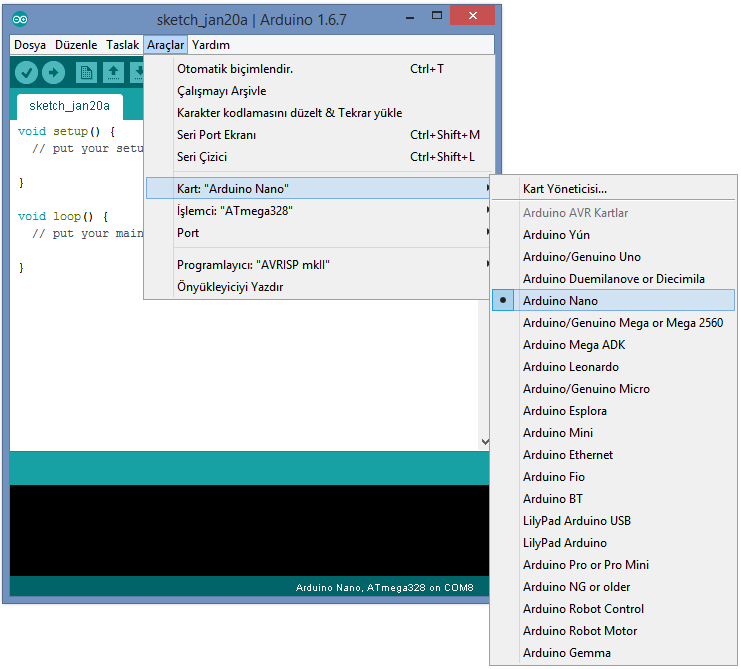Screen dimensions: 741x669
Task: Select Arduino Mini board
Action: pos(613,433)
